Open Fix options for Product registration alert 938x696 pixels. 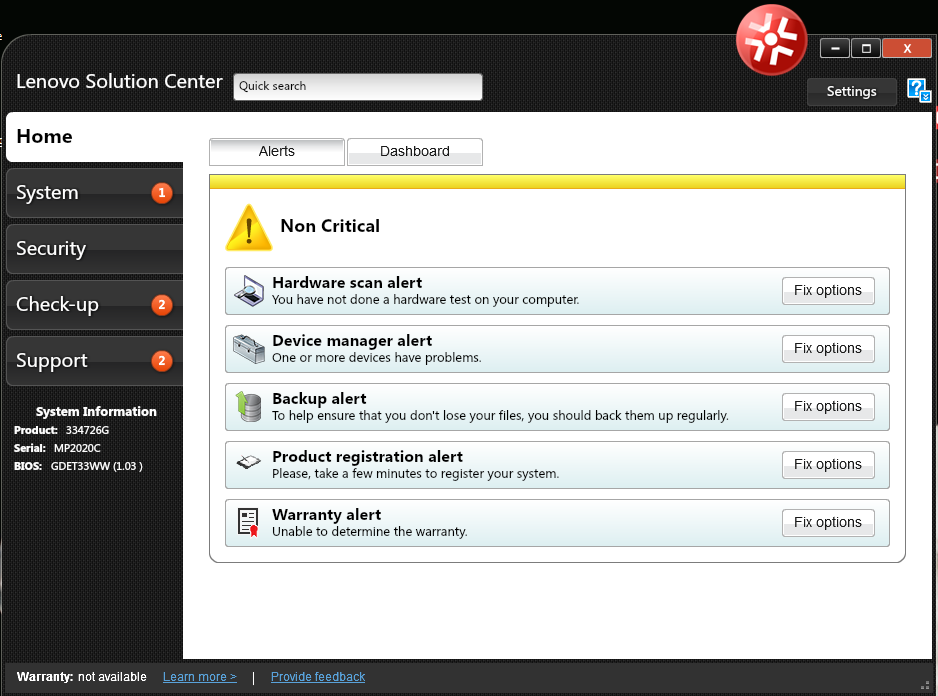(828, 464)
